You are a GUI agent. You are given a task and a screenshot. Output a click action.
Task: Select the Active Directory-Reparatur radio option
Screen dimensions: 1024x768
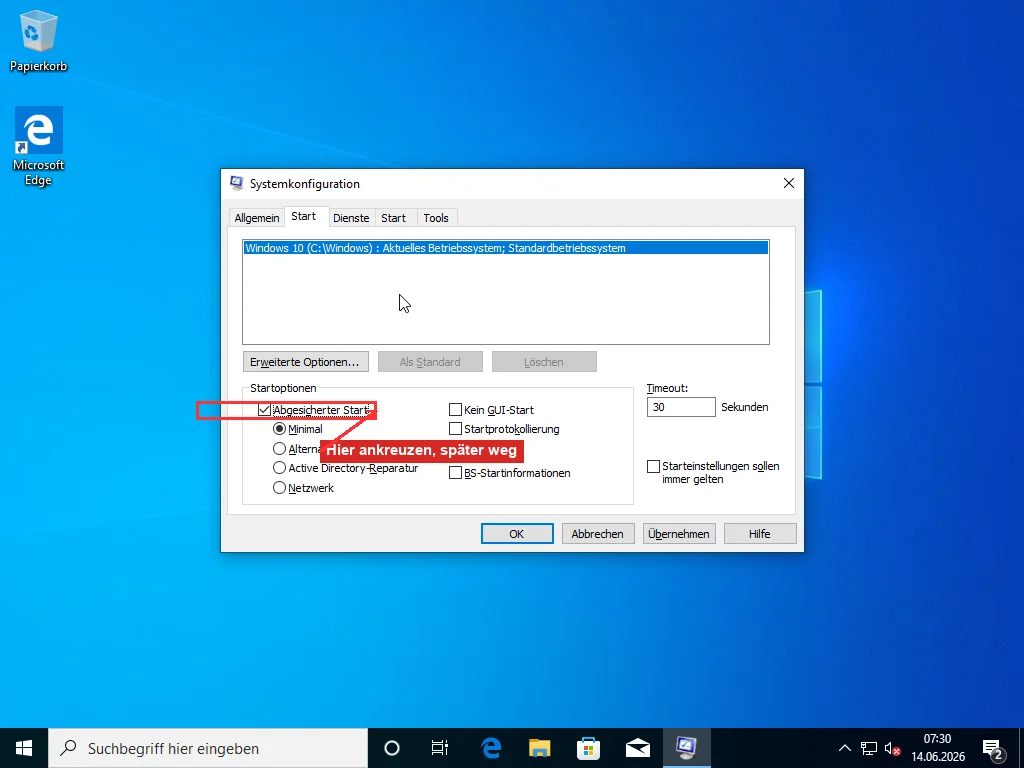280,468
